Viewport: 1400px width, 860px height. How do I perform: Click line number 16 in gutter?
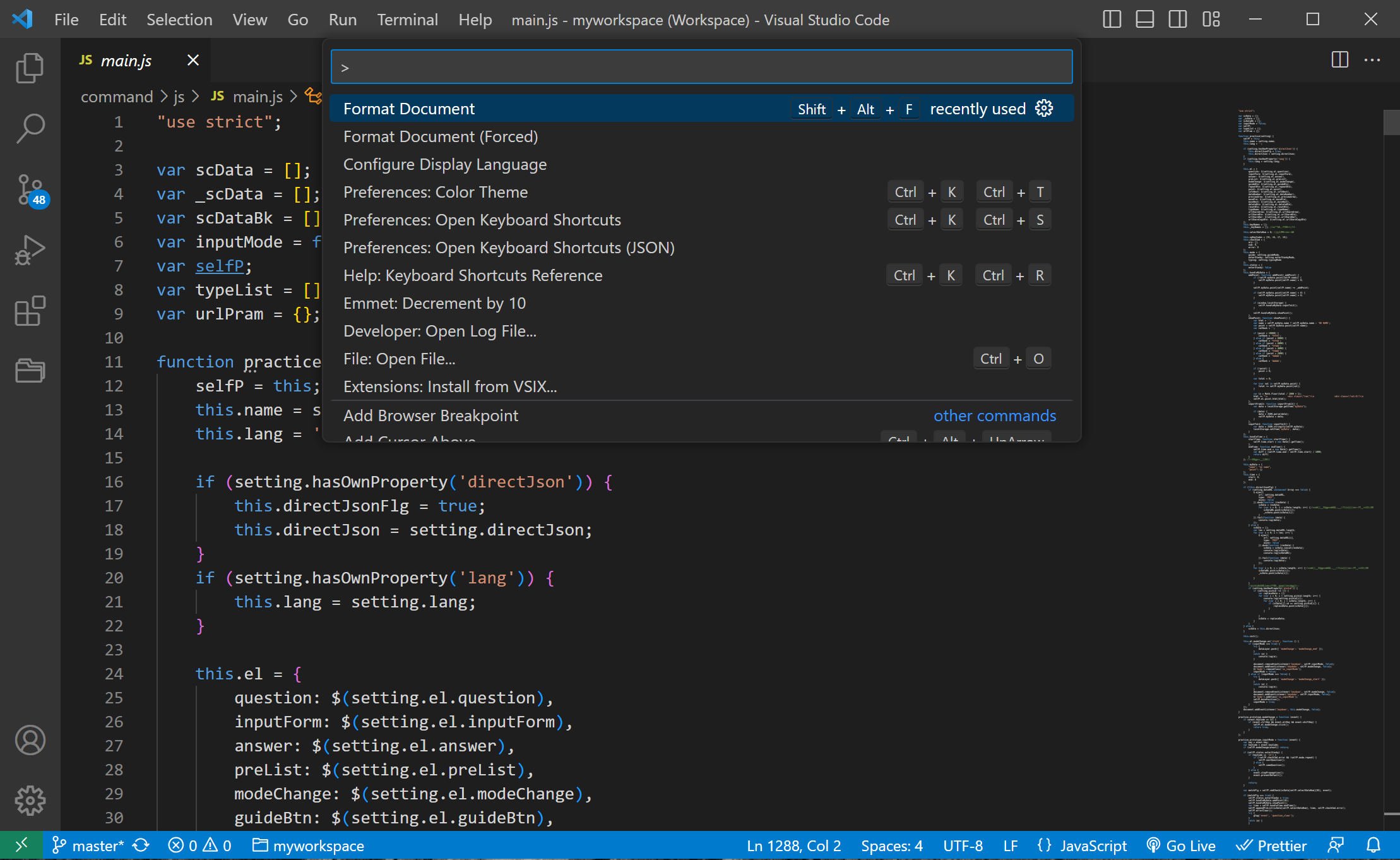(x=114, y=482)
